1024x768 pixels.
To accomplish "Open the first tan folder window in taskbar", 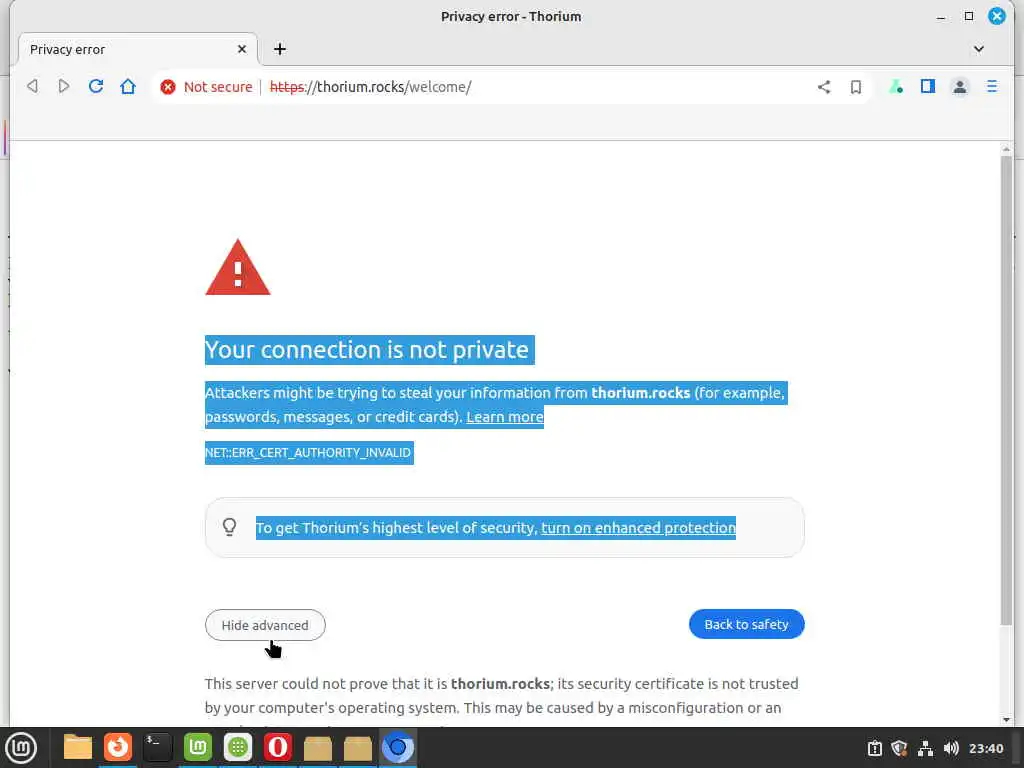I will (x=318, y=748).
